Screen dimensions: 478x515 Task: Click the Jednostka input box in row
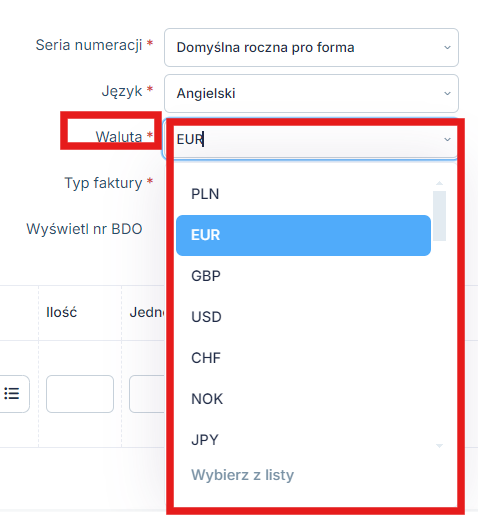click(147, 394)
